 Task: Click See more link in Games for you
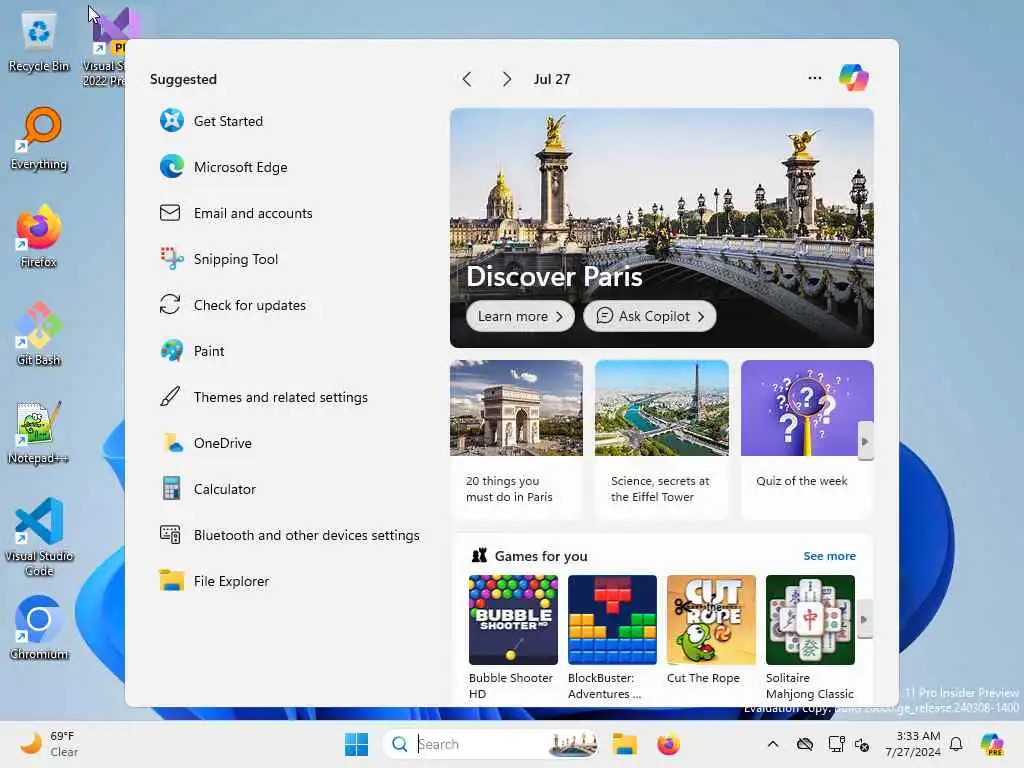[829, 556]
